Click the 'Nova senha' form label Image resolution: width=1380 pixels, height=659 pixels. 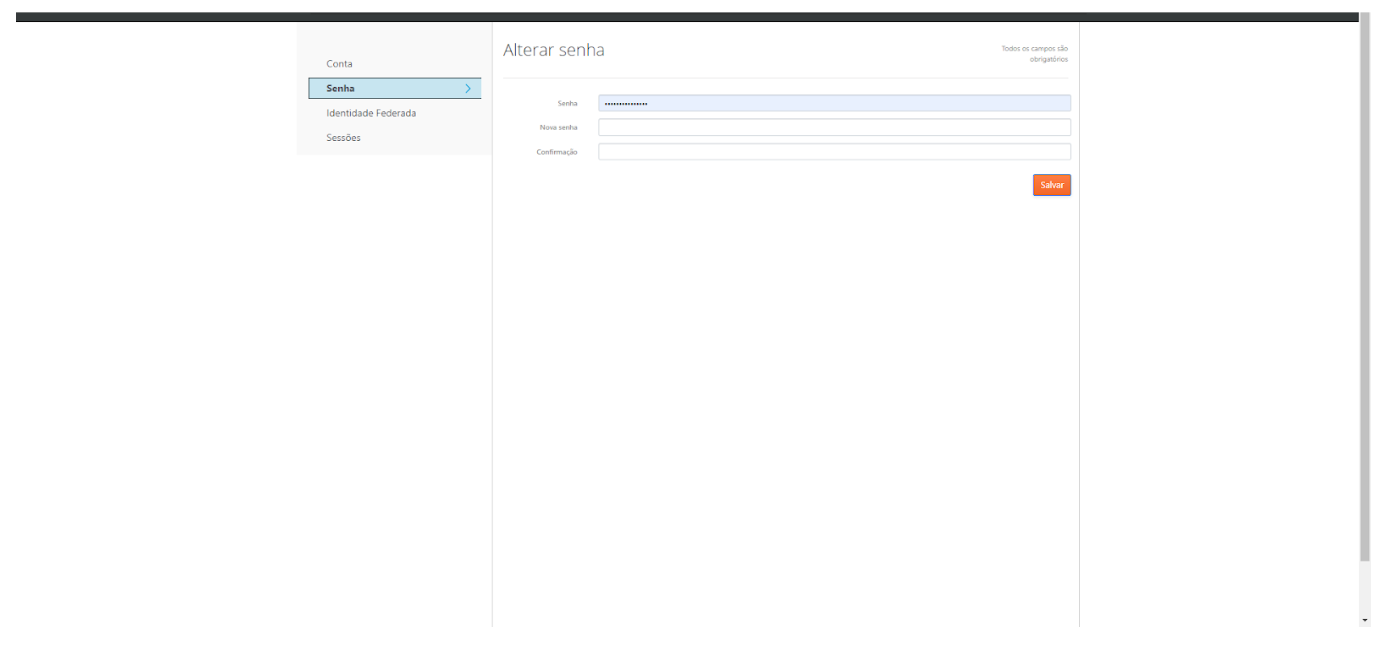pos(558,127)
